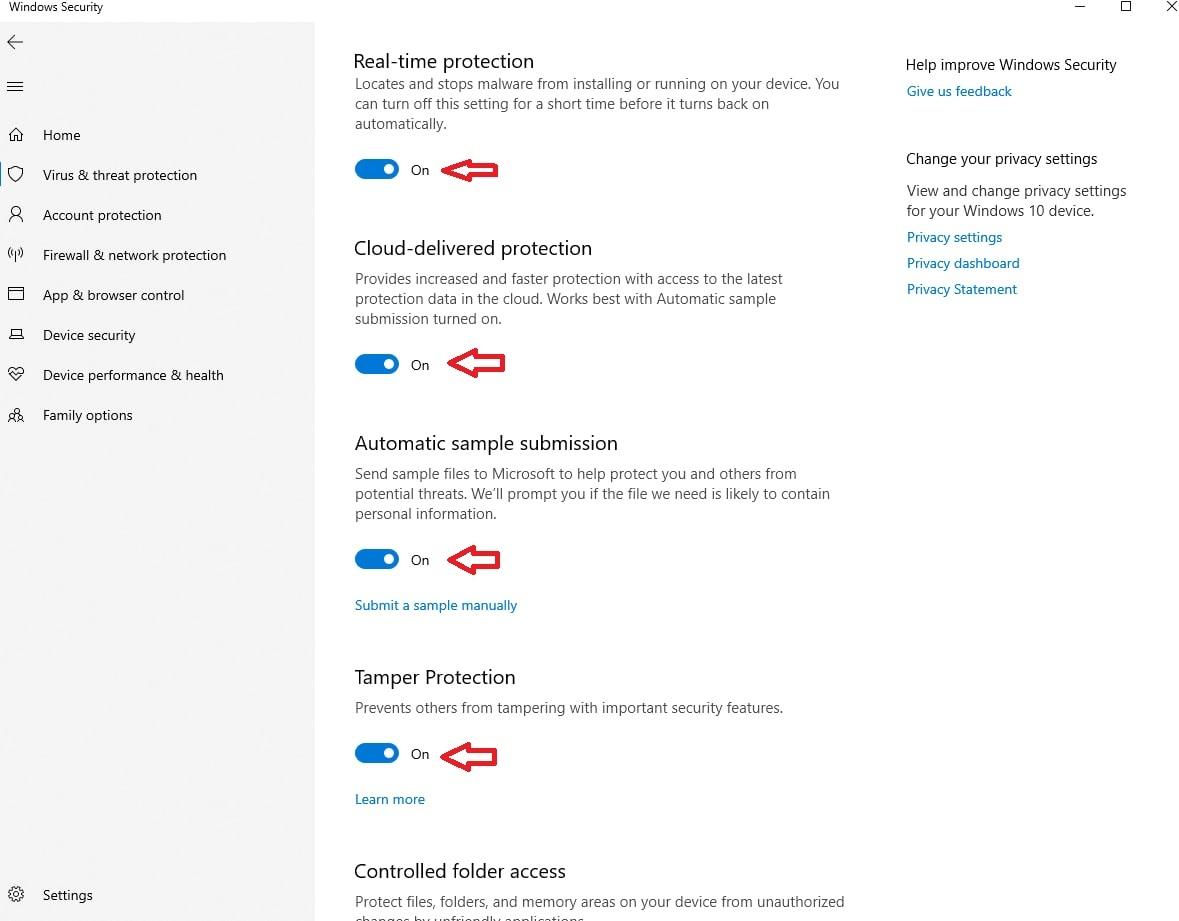Turn off Real-time protection toggle
Screen dimensions: 1179x921
[x=377, y=170]
